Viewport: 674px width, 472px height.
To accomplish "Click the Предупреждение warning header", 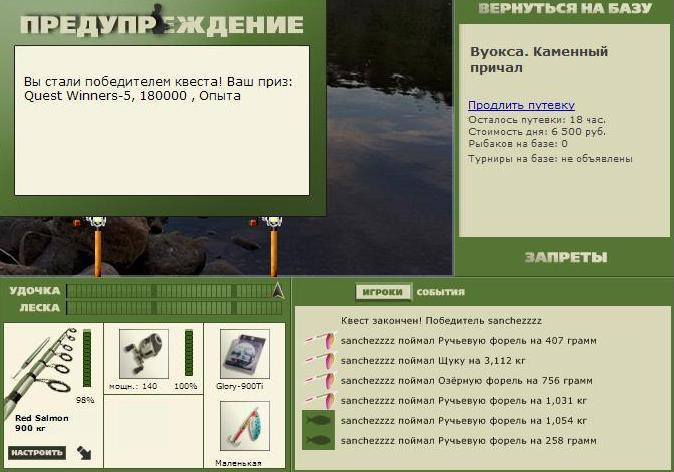I will (162, 24).
